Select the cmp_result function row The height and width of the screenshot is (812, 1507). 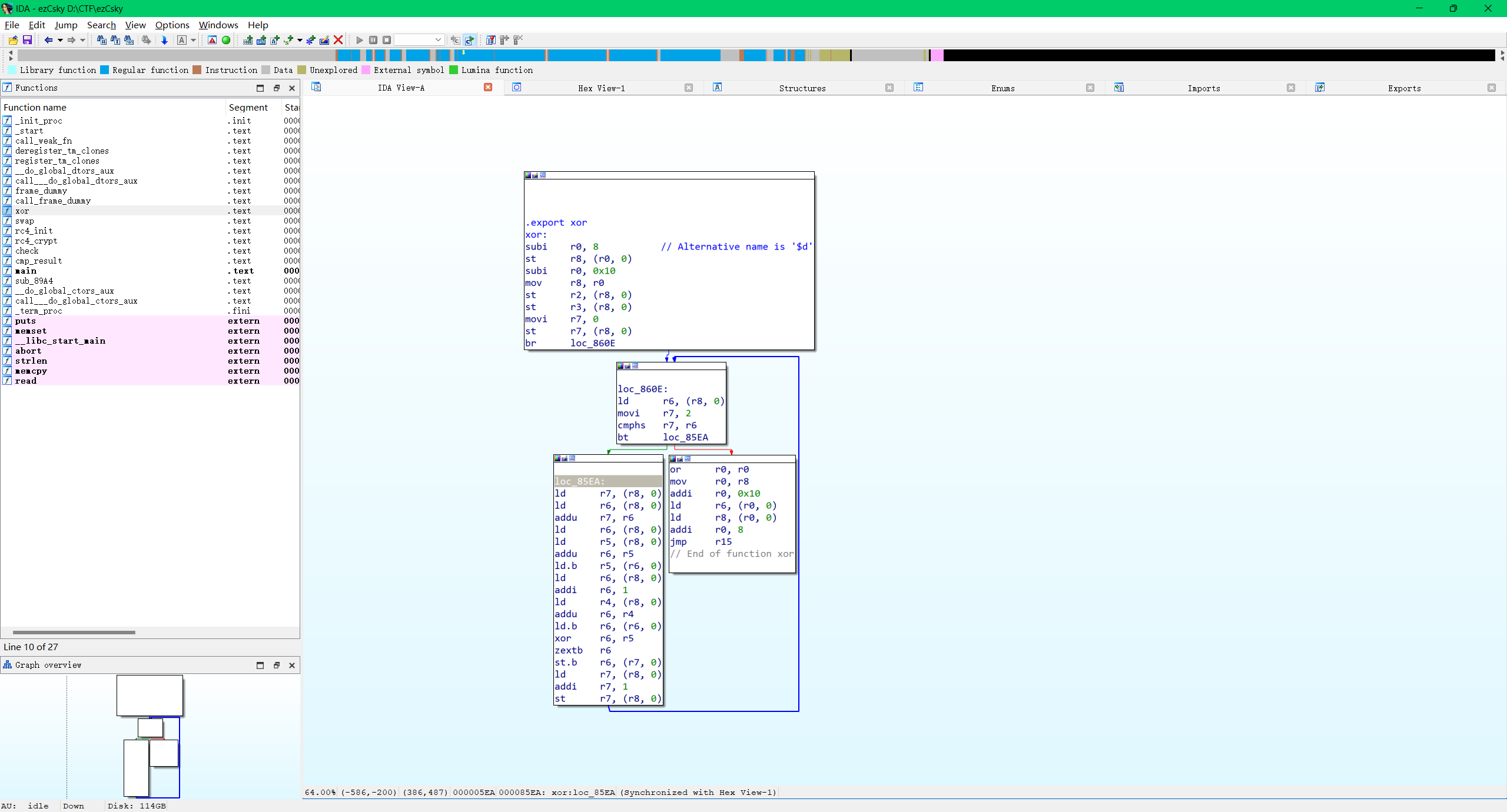pos(150,261)
